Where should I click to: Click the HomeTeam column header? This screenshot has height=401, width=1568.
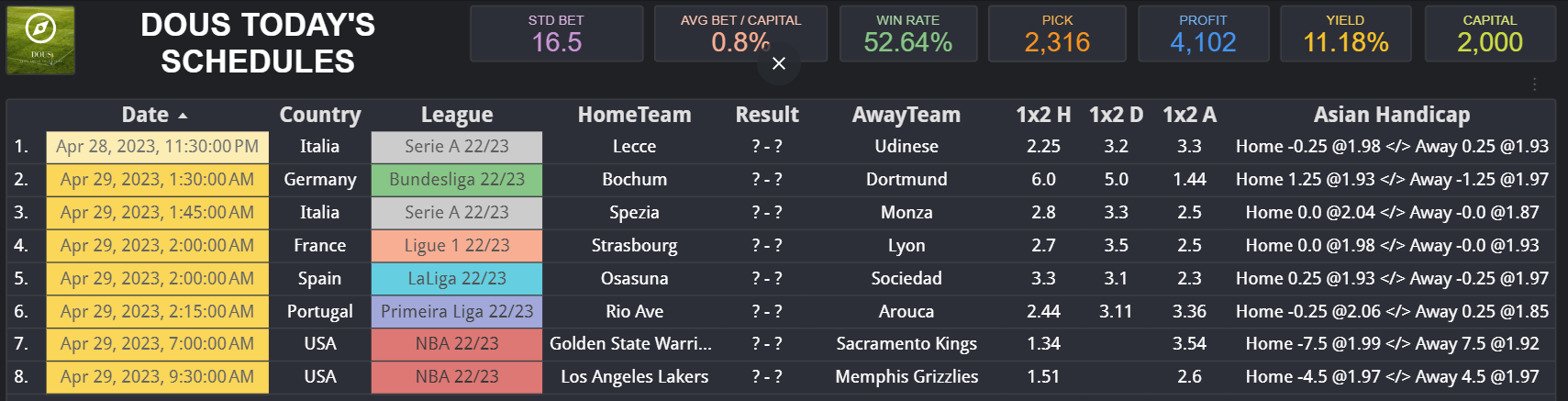pyautogui.click(x=634, y=115)
